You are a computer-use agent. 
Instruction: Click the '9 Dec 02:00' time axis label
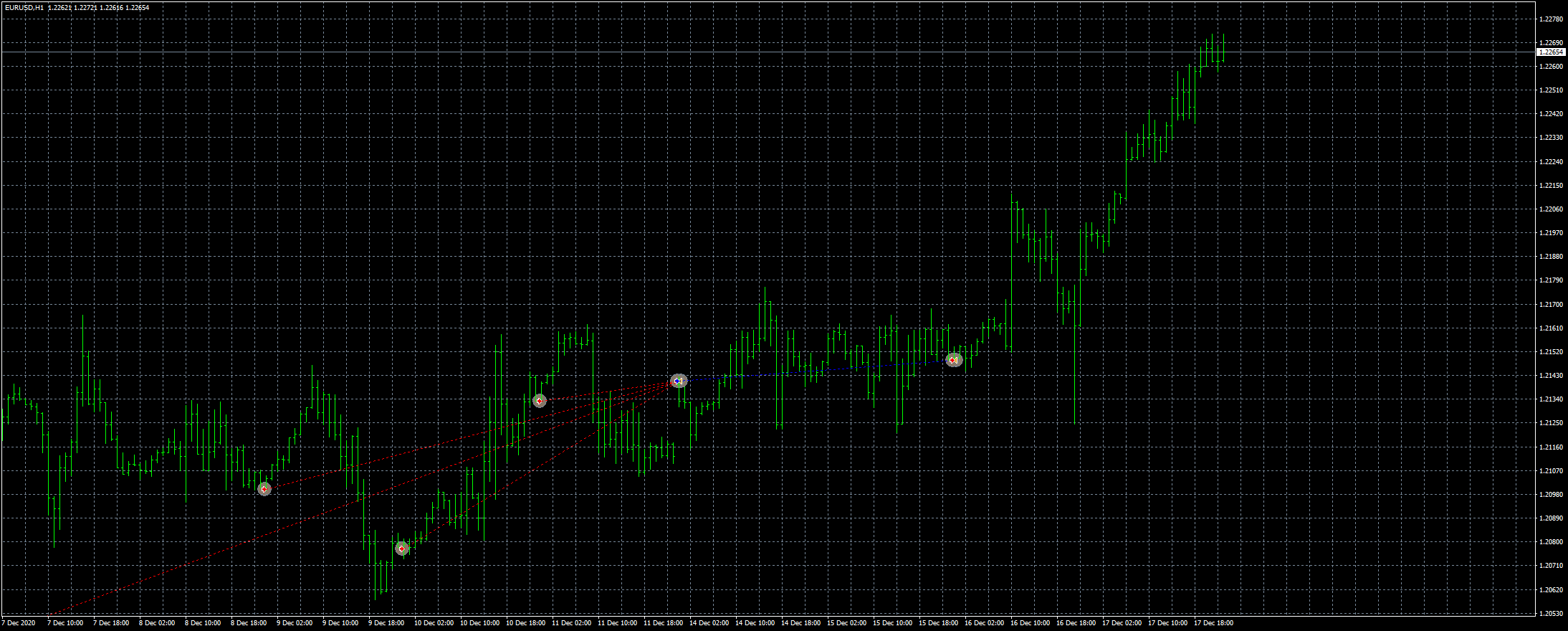point(295,623)
